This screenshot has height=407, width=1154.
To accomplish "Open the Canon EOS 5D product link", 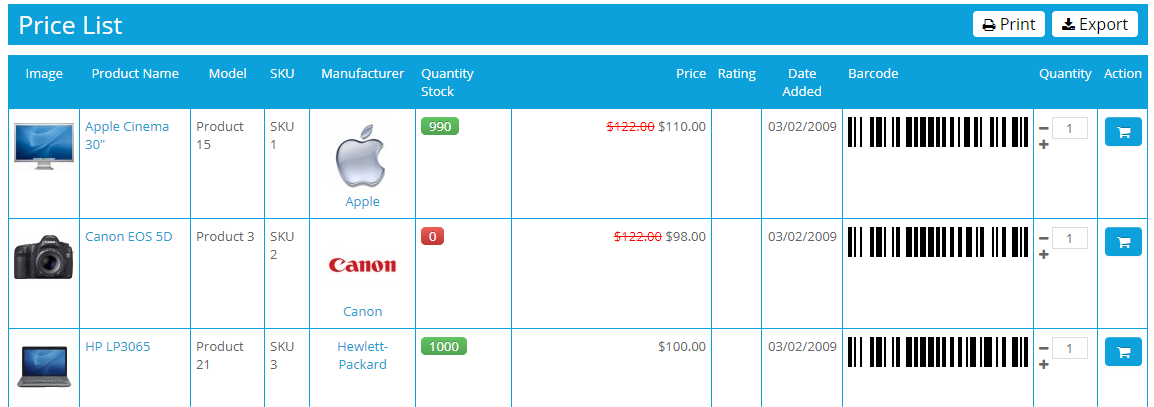I will [x=128, y=237].
